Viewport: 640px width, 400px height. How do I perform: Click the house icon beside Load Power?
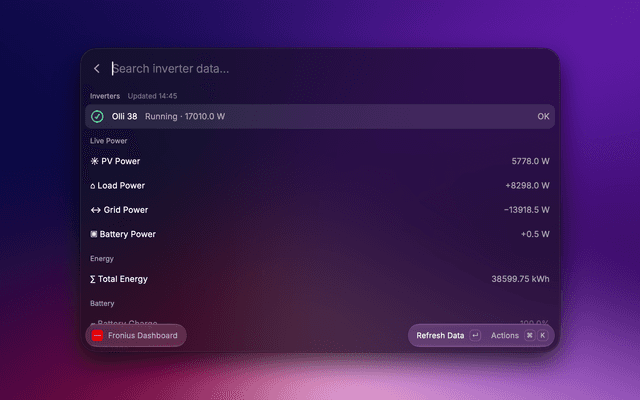(x=93, y=186)
